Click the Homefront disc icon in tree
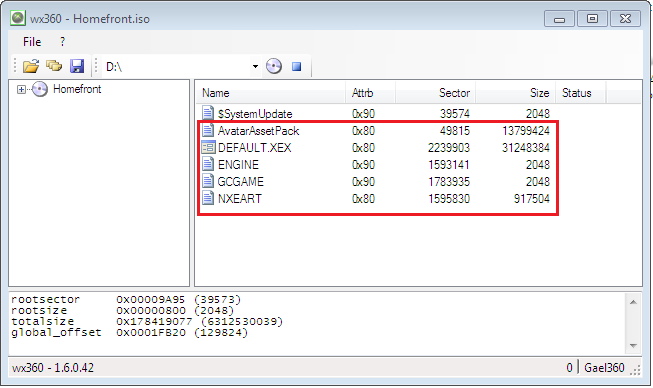Screen dimensions: 653x388 click(40, 89)
